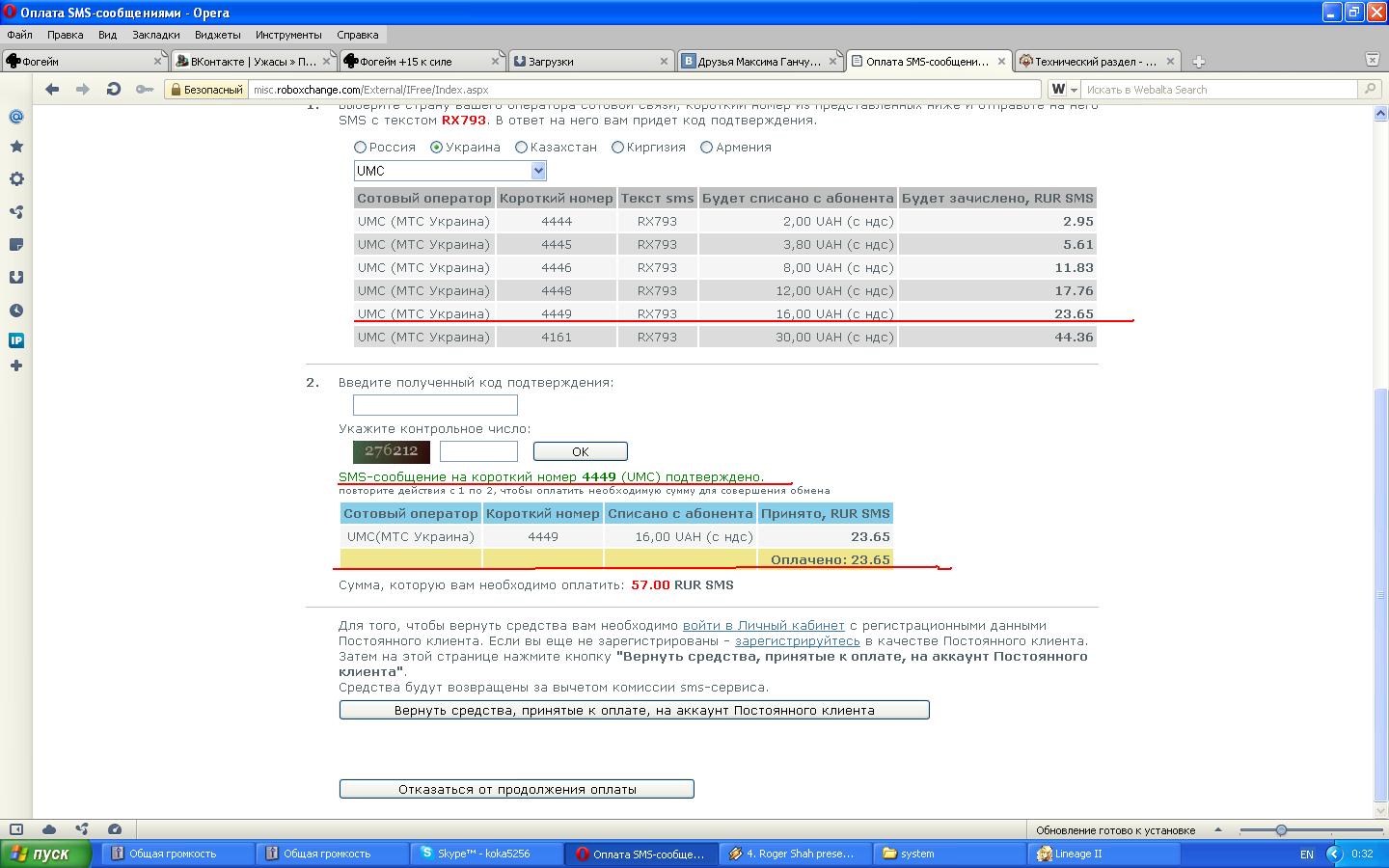Screen dimensions: 1389x868
Task: Click the OK button
Action: pyautogui.click(x=581, y=451)
